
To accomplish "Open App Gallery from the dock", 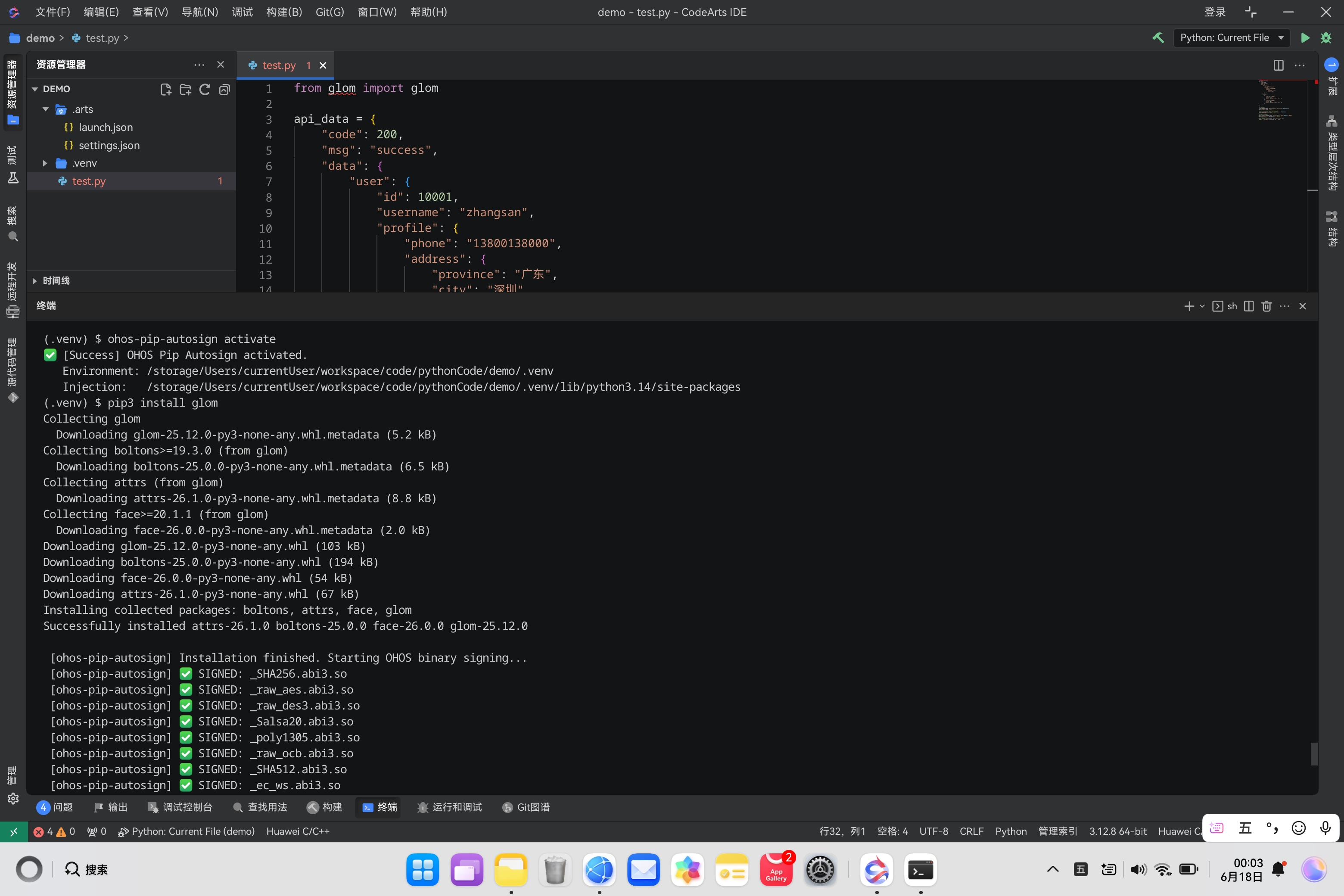I will tap(776, 870).
